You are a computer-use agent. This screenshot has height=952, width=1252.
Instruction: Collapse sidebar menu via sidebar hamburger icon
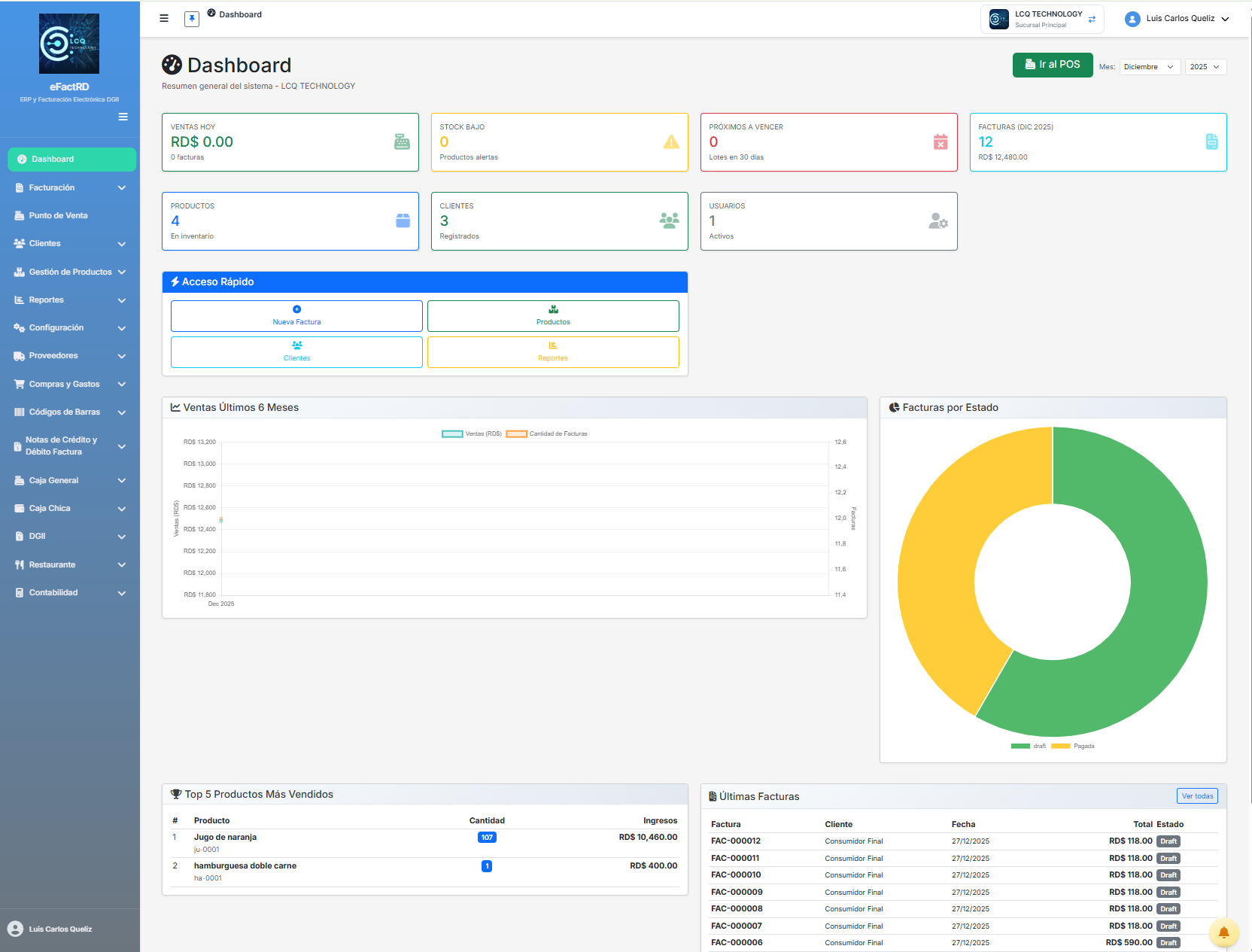123,117
